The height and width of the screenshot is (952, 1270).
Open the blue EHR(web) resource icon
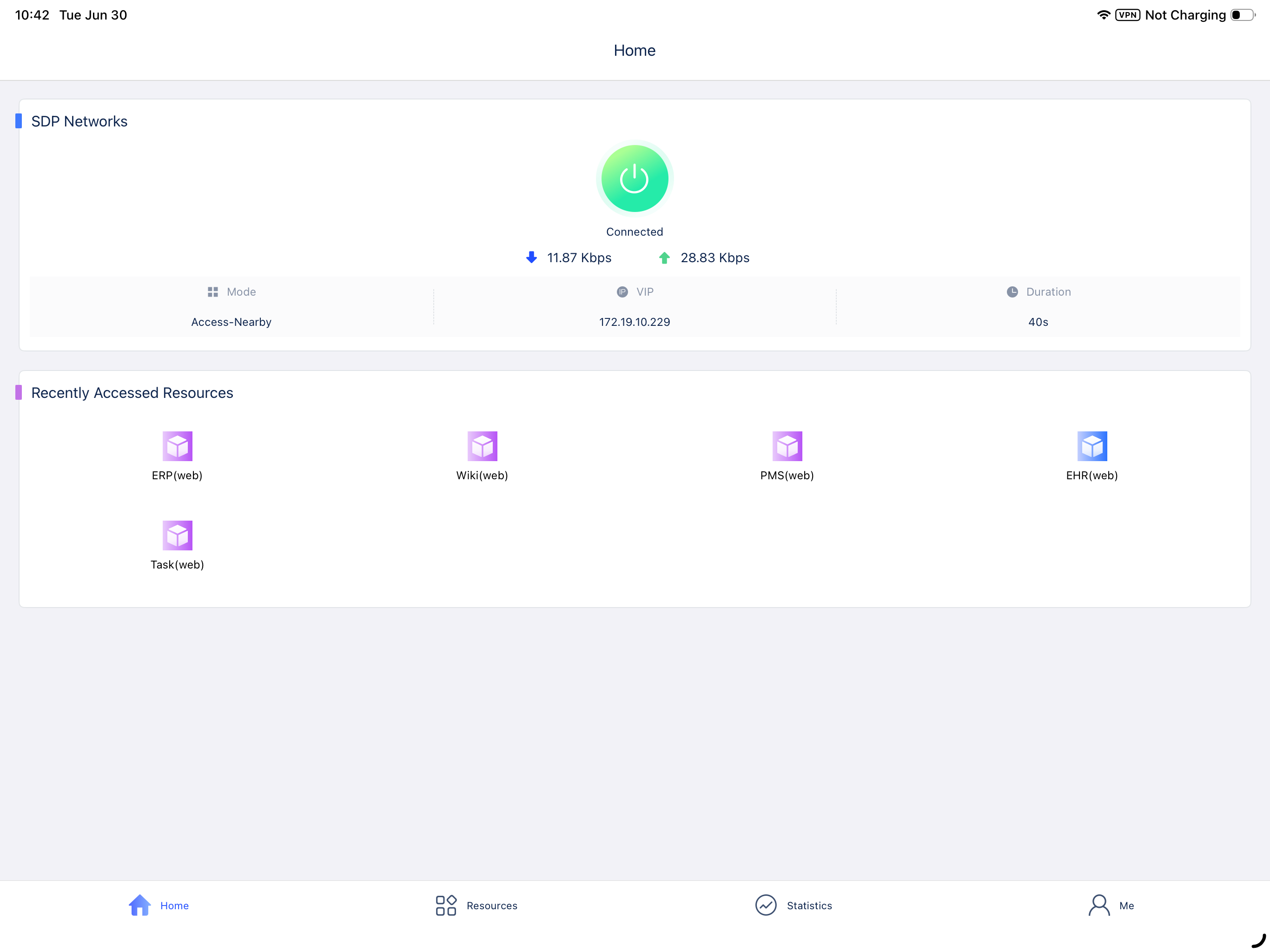pos(1092,446)
